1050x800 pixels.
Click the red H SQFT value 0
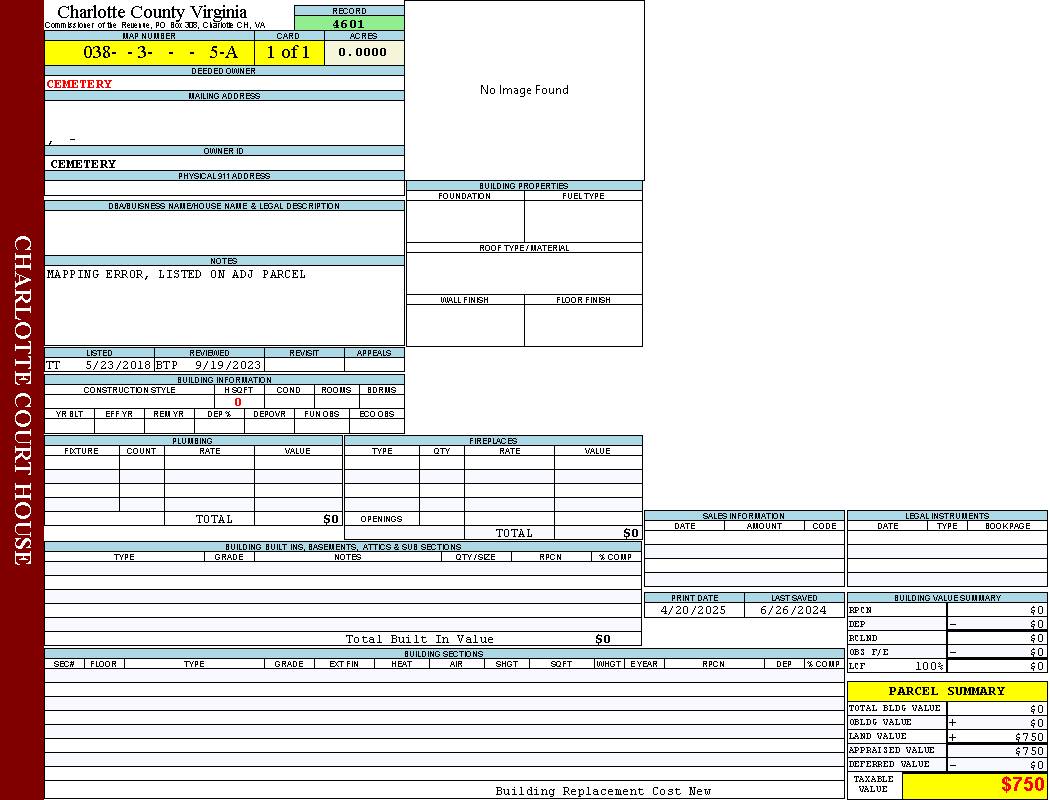237,402
